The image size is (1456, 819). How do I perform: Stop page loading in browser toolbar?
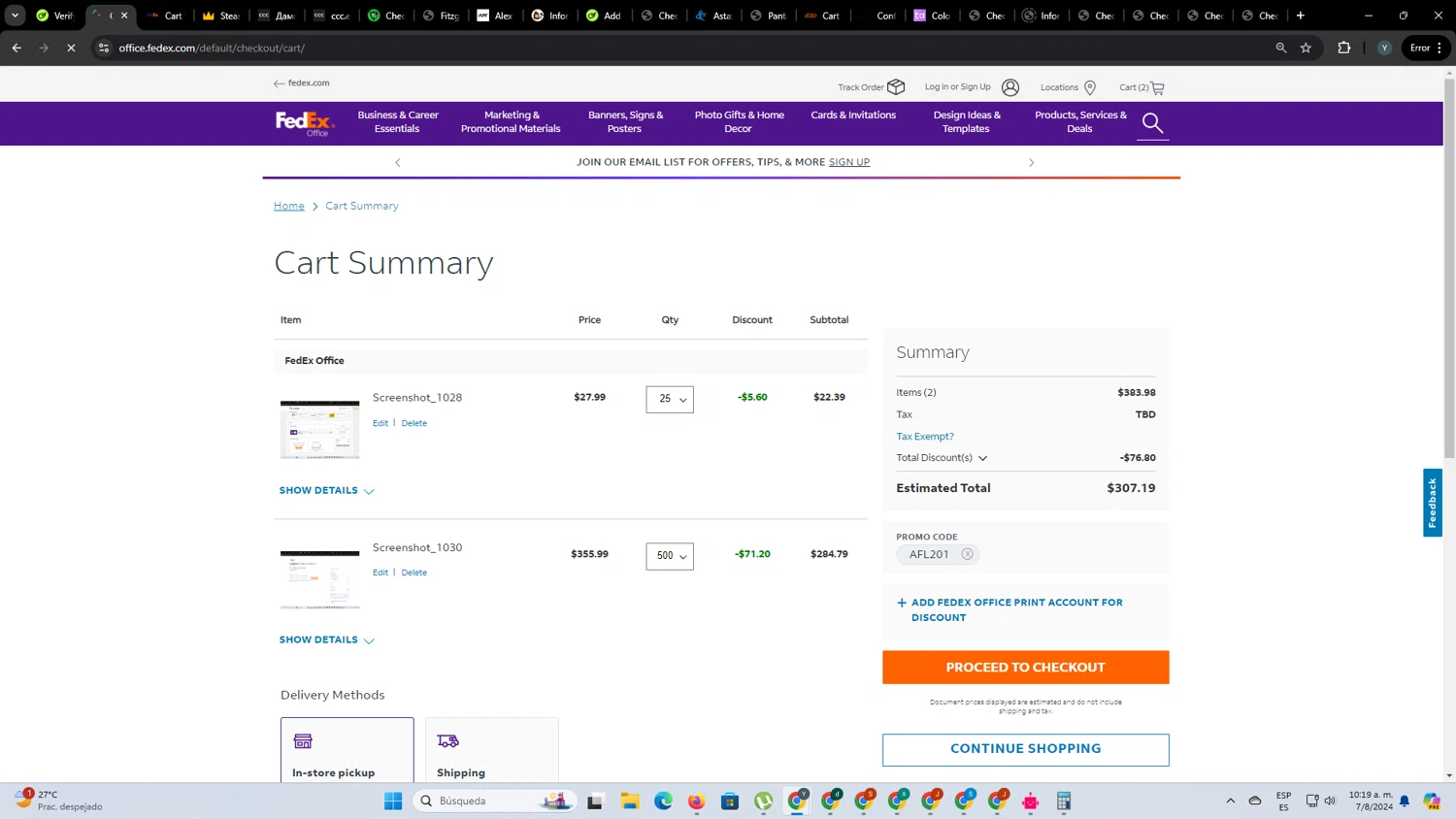71,48
